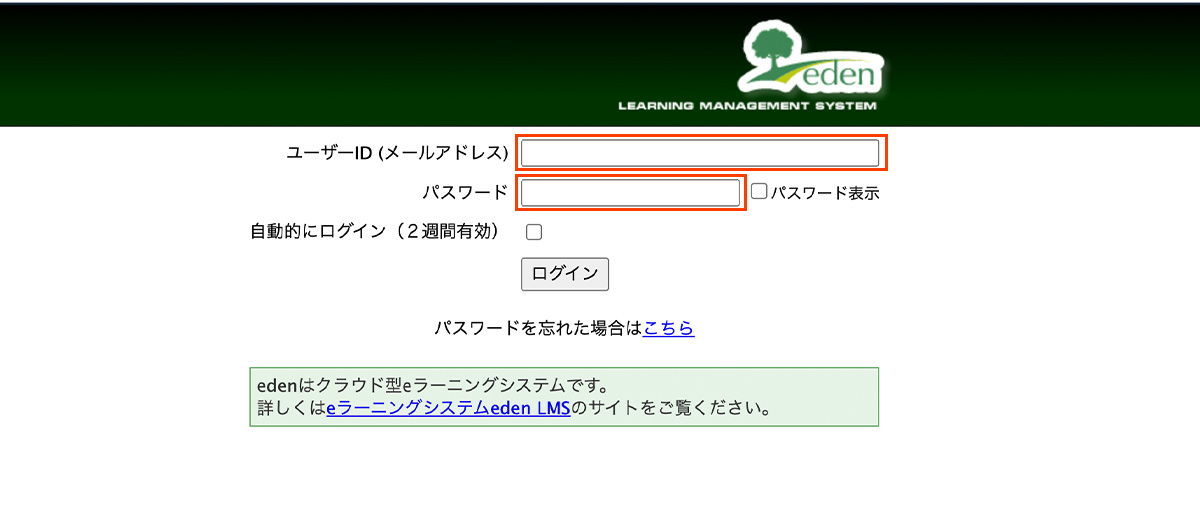
Task: Focus the ユーザーID (メールアドレス) input field
Action: (x=700, y=153)
